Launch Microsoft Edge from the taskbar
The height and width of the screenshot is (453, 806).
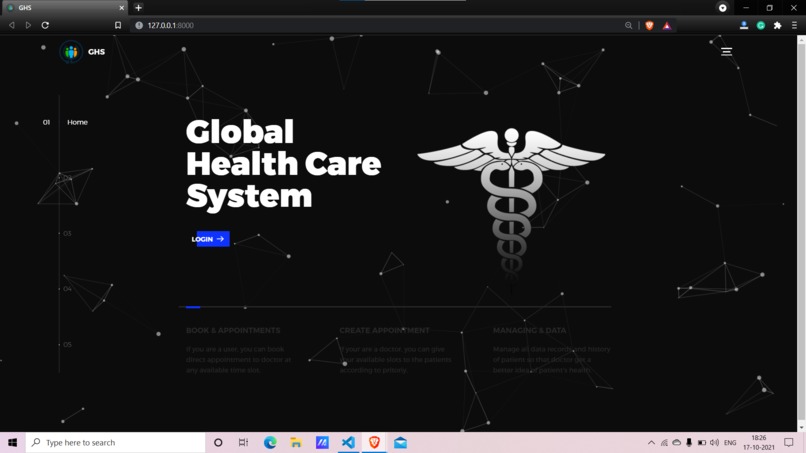point(270,442)
